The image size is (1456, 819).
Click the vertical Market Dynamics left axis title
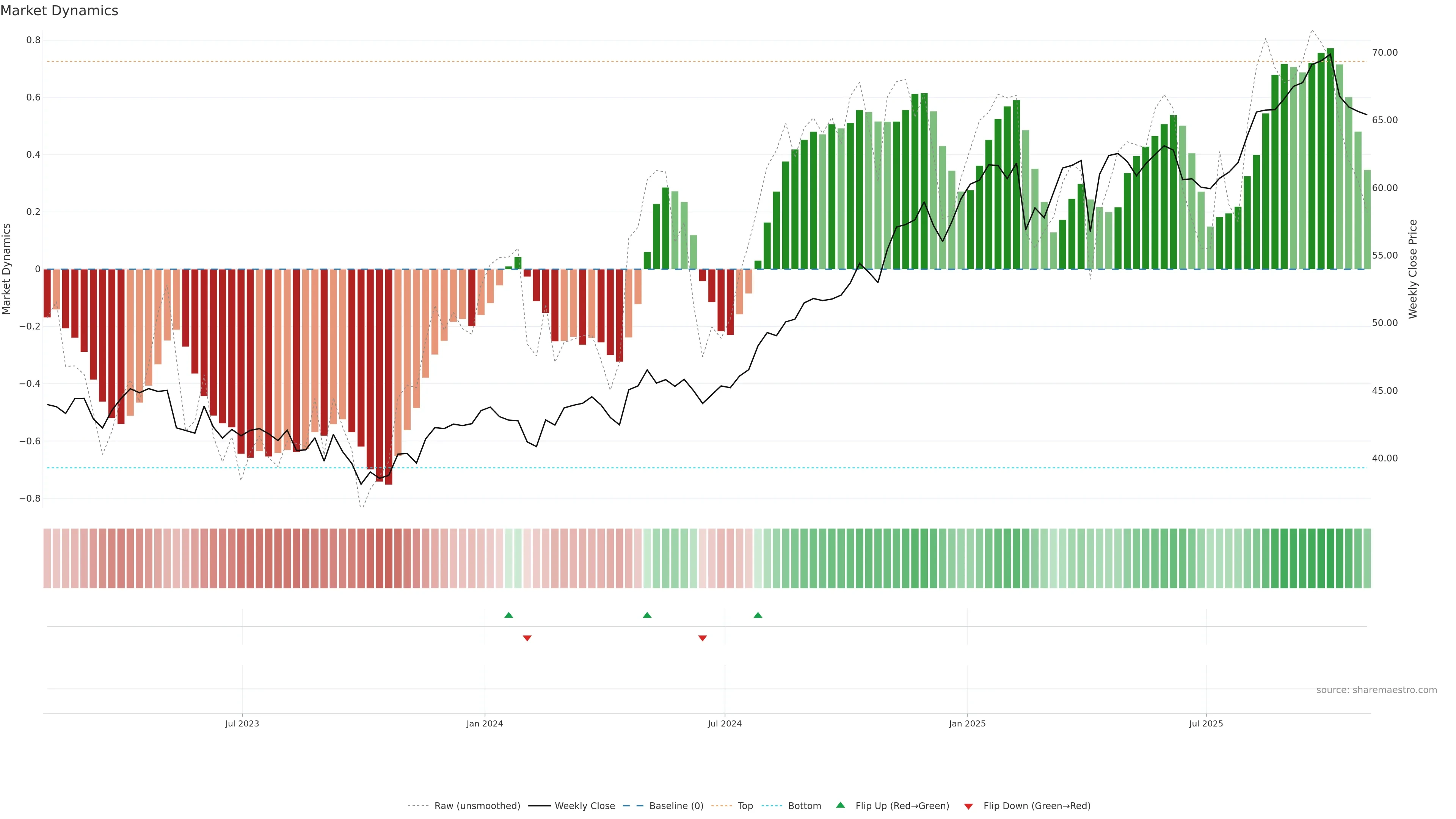7,269
